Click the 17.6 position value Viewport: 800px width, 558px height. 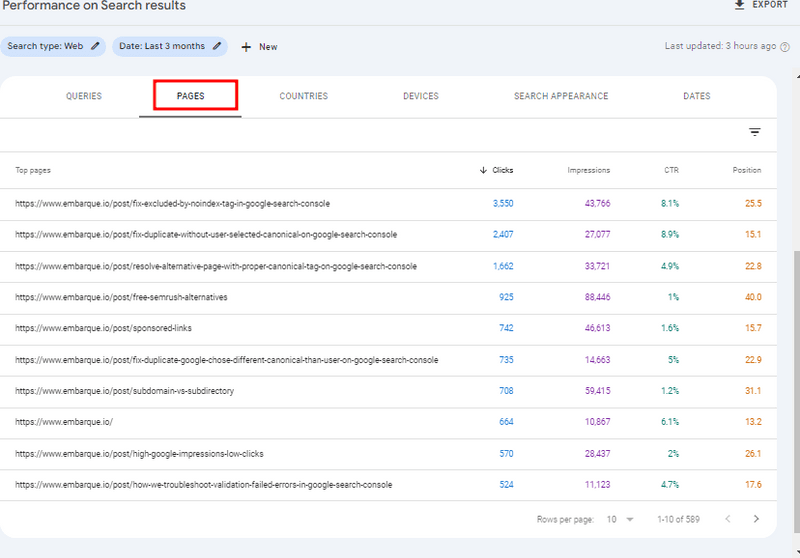tap(753, 485)
